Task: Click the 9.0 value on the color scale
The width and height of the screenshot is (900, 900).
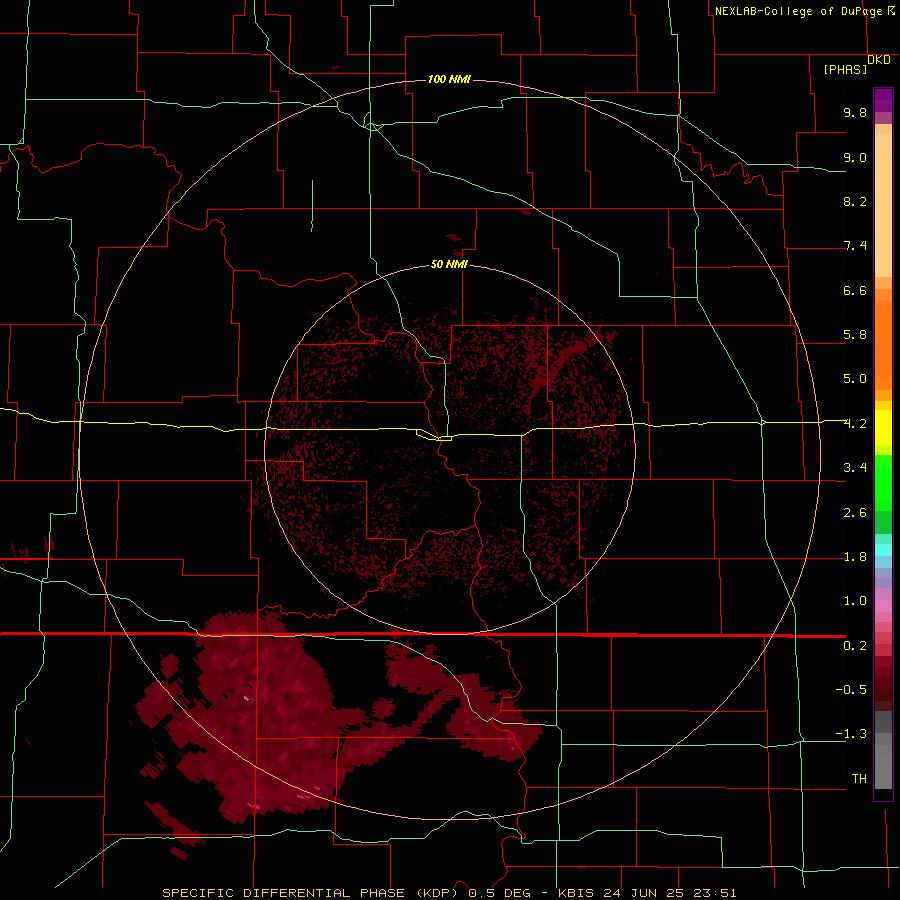Action: pos(855,157)
